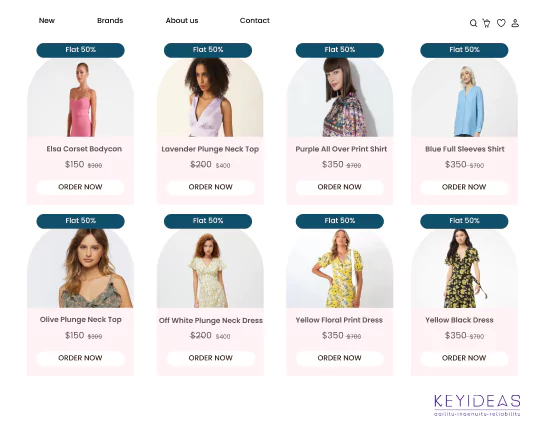This screenshot has width=540, height=426.
Task: Order the Olive Plunge Neck Top
Action: click(80, 358)
